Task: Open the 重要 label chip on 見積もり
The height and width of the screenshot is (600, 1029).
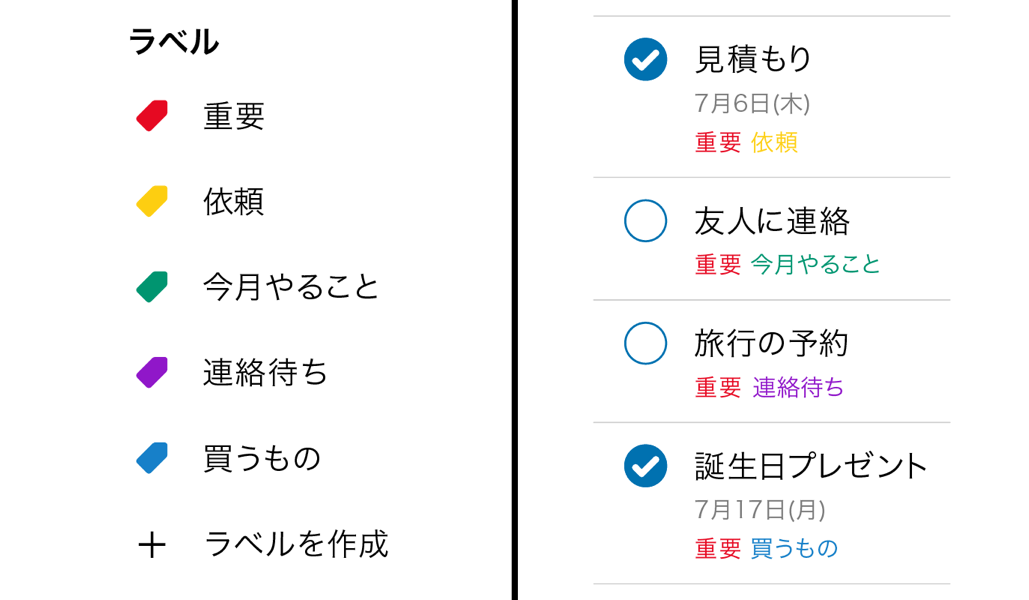Action: click(716, 143)
